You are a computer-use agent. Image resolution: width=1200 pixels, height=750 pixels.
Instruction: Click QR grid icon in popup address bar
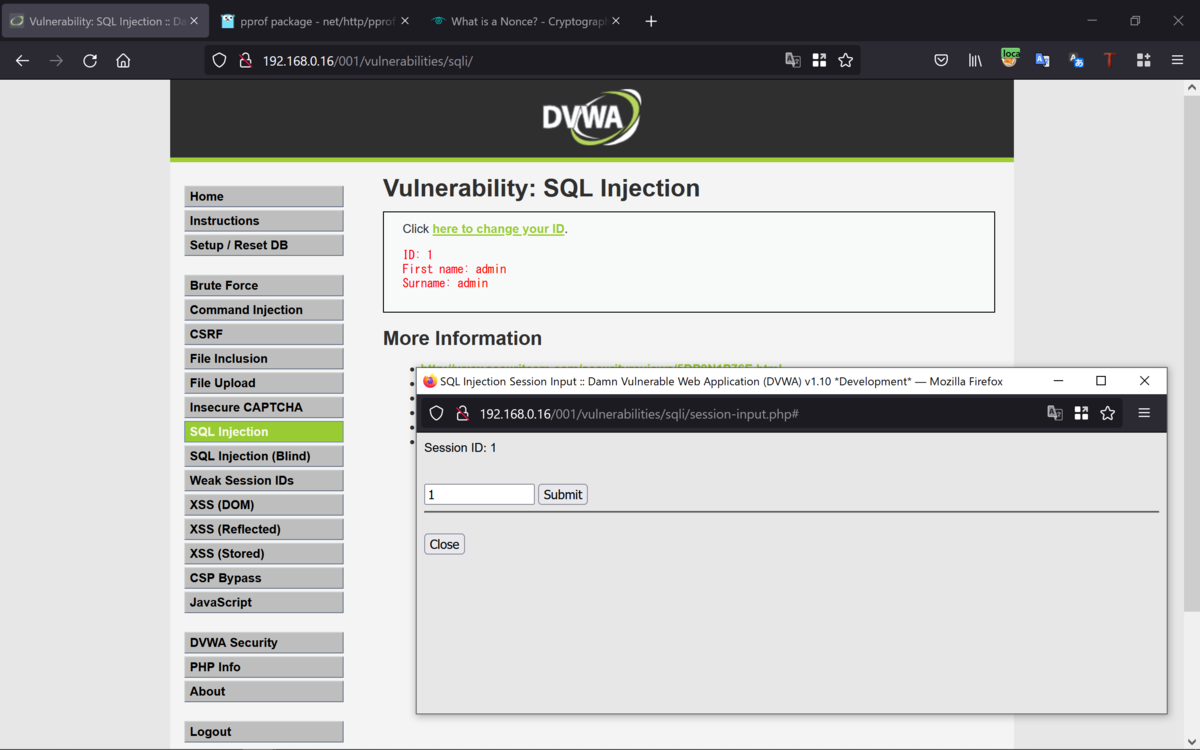click(x=1081, y=413)
